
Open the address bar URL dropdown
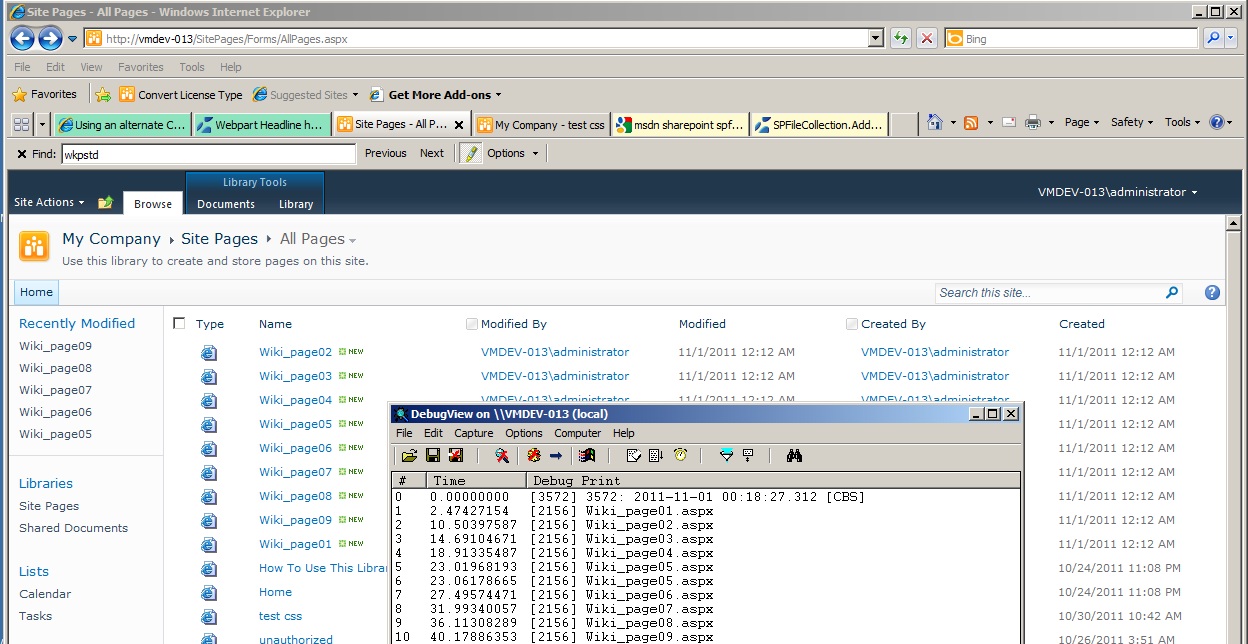tap(876, 39)
